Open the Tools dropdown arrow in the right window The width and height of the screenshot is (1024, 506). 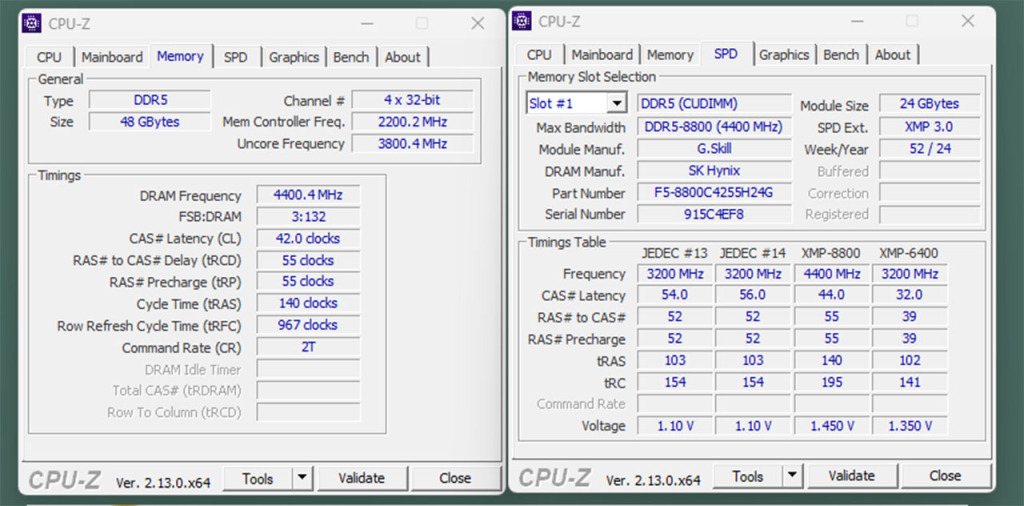coord(792,476)
